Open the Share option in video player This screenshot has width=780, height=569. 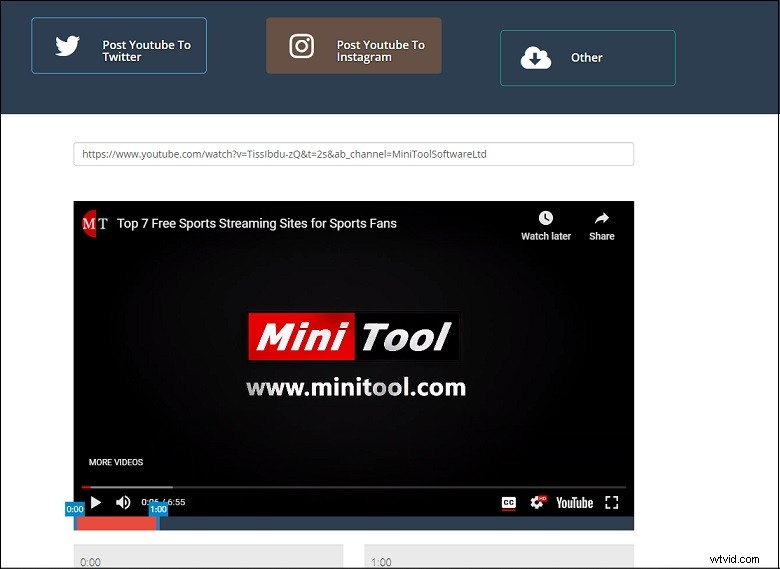(x=601, y=226)
